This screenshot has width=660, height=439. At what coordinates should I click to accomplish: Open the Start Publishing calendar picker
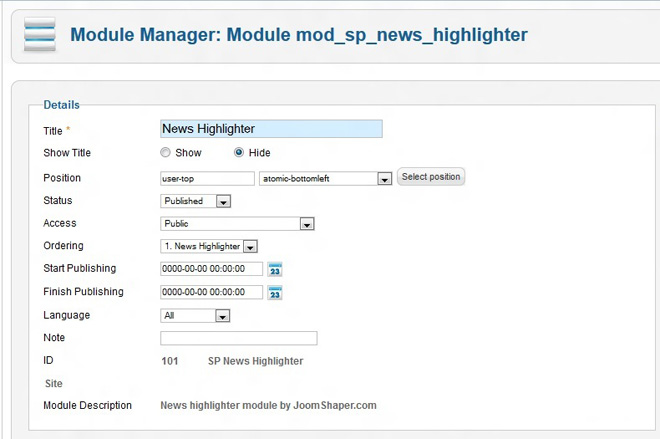(275, 269)
